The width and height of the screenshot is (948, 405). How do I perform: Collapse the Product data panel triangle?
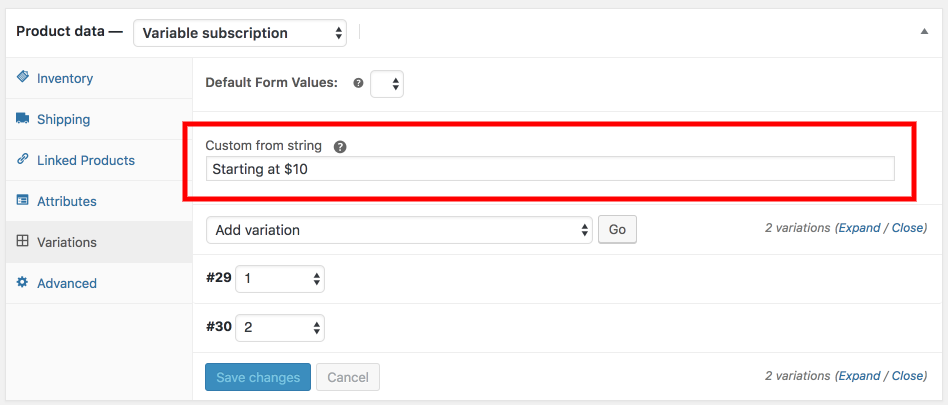pos(924,31)
